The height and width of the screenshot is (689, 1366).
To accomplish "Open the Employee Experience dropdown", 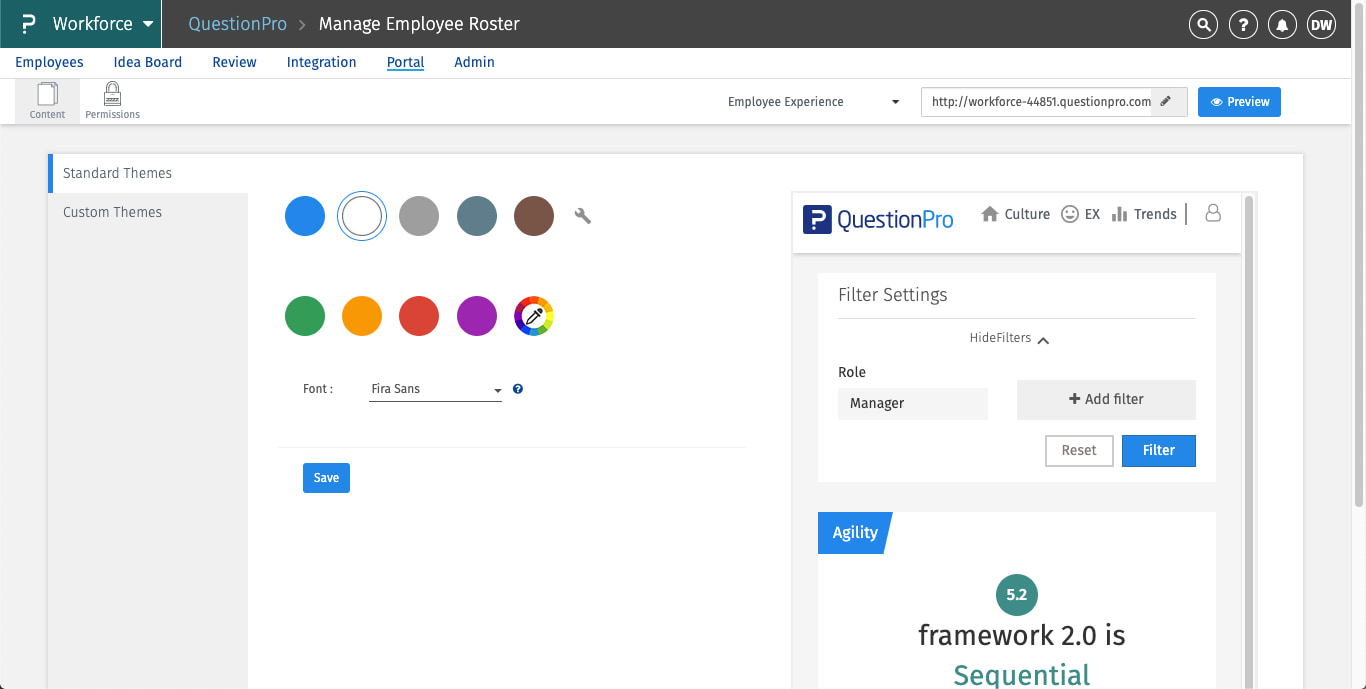I will [813, 102].
